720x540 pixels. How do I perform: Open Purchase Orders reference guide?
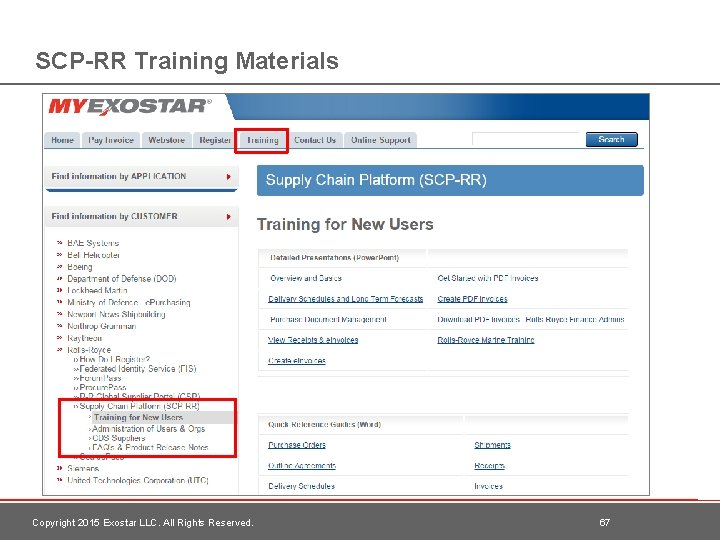pyautogui.click(x=297, y=445)
